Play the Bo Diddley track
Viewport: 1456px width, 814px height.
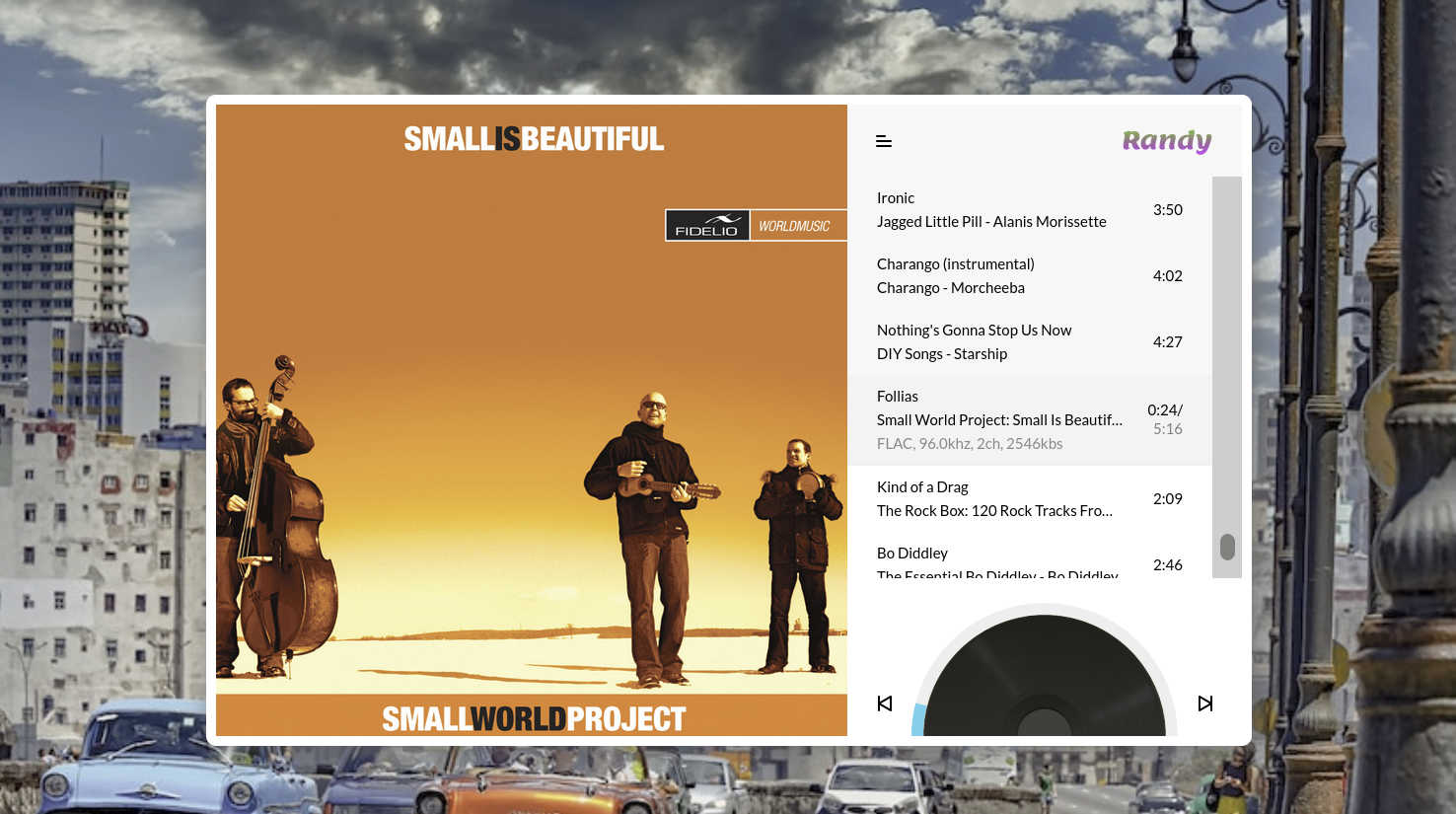912,554
